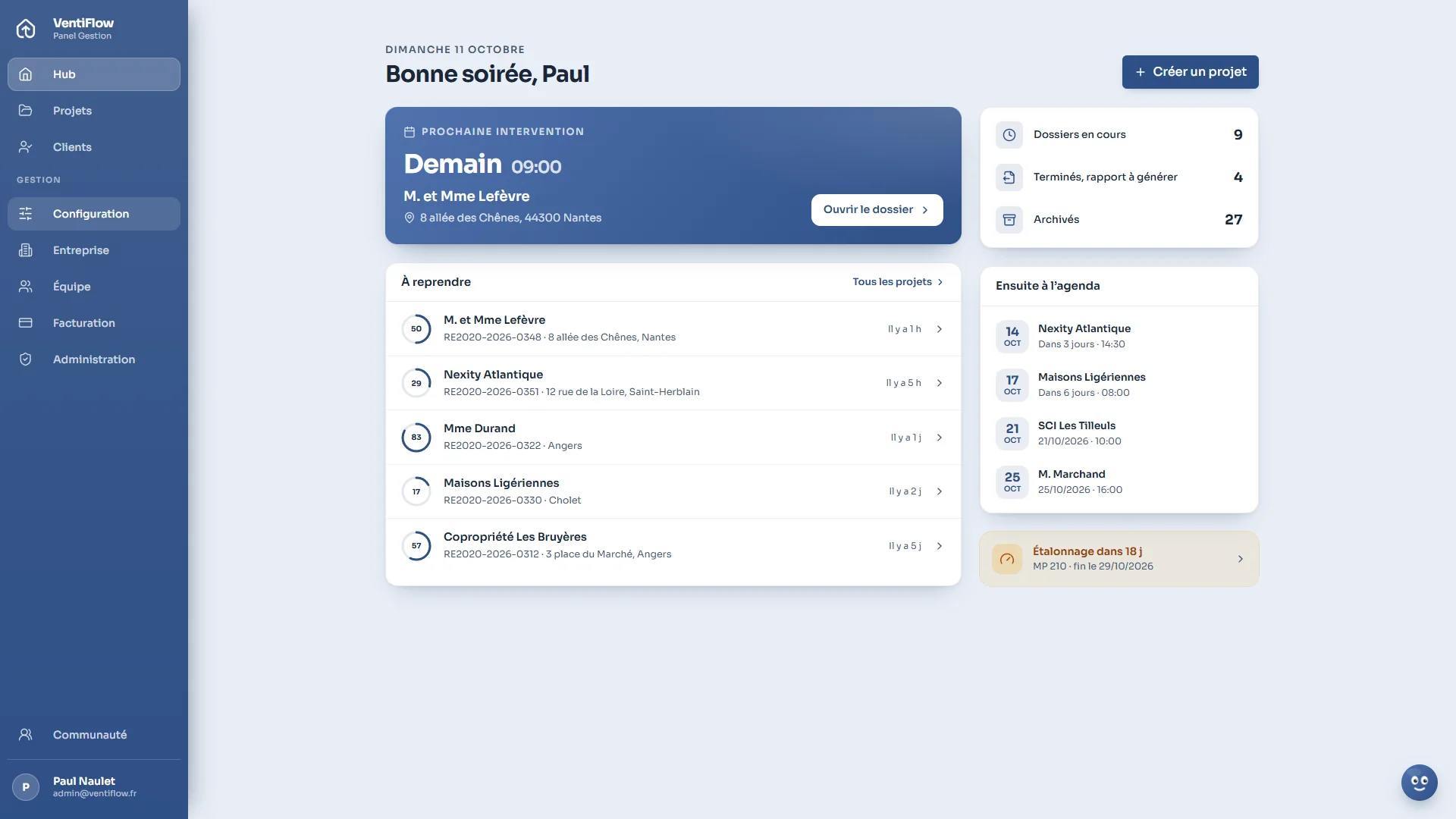Click the arrow inside Ouvrir le dossier button

pos(925,210)
